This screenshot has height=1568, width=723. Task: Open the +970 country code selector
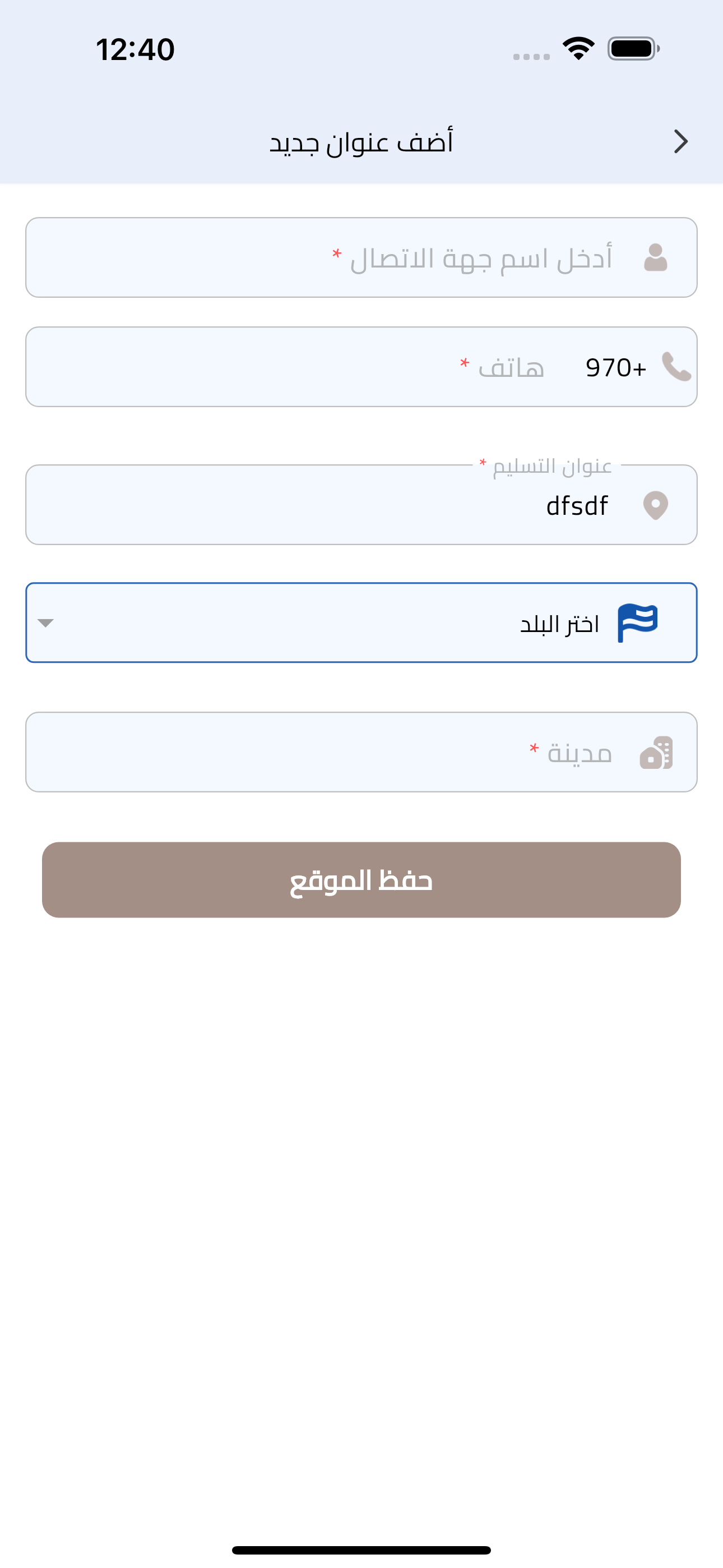pos(615,368)
